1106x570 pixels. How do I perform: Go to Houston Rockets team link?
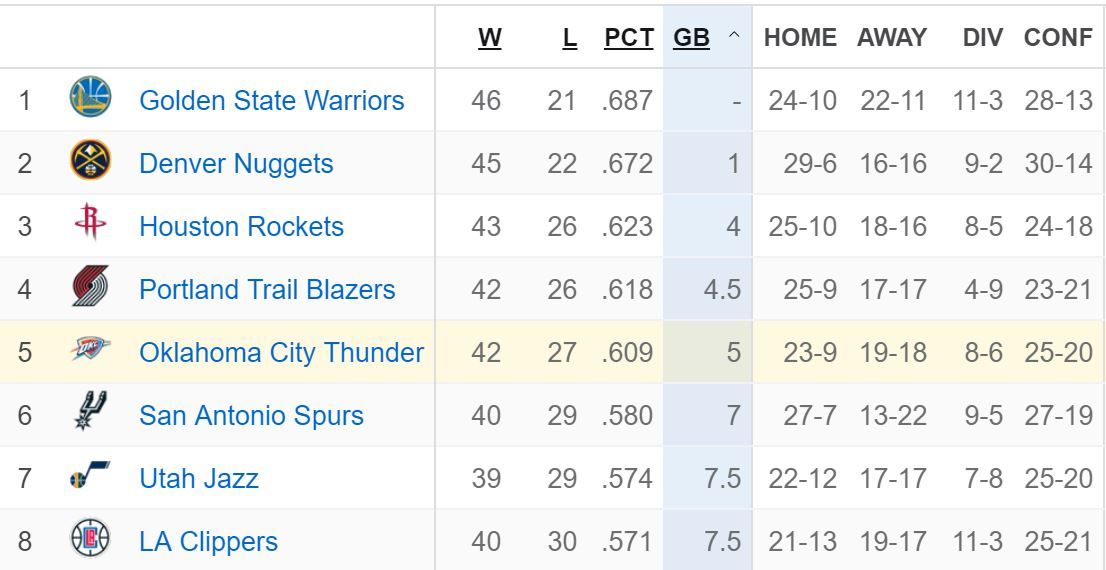(x=241, y=227)
